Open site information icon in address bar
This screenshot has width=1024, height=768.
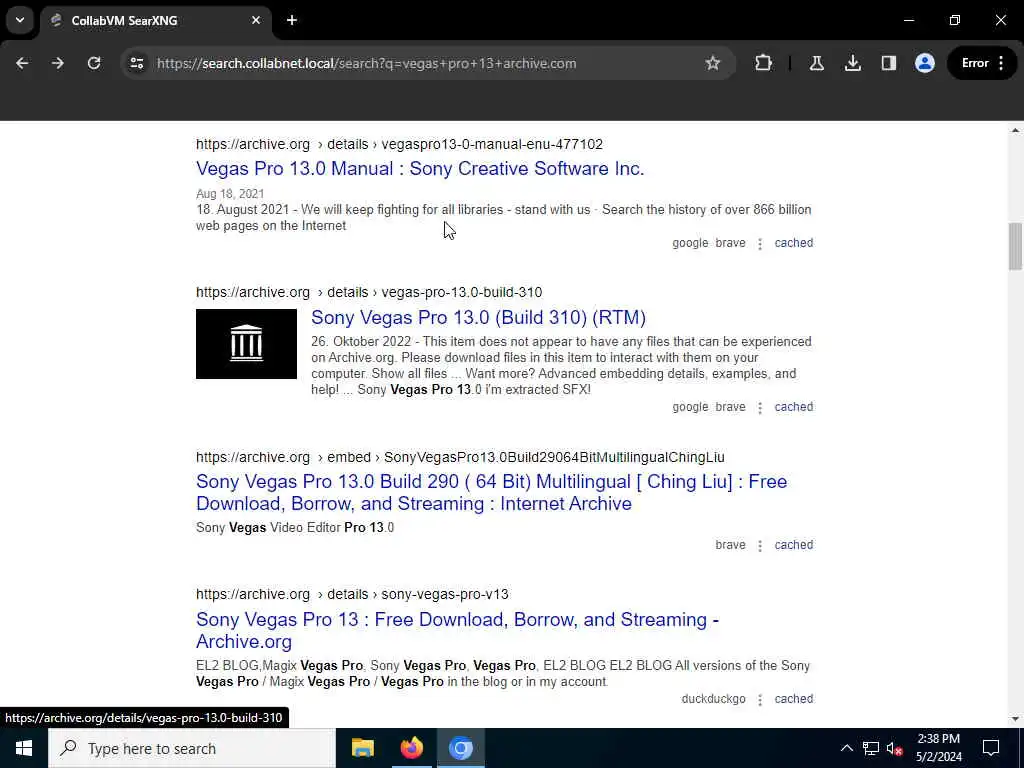(x=136, y=63)
